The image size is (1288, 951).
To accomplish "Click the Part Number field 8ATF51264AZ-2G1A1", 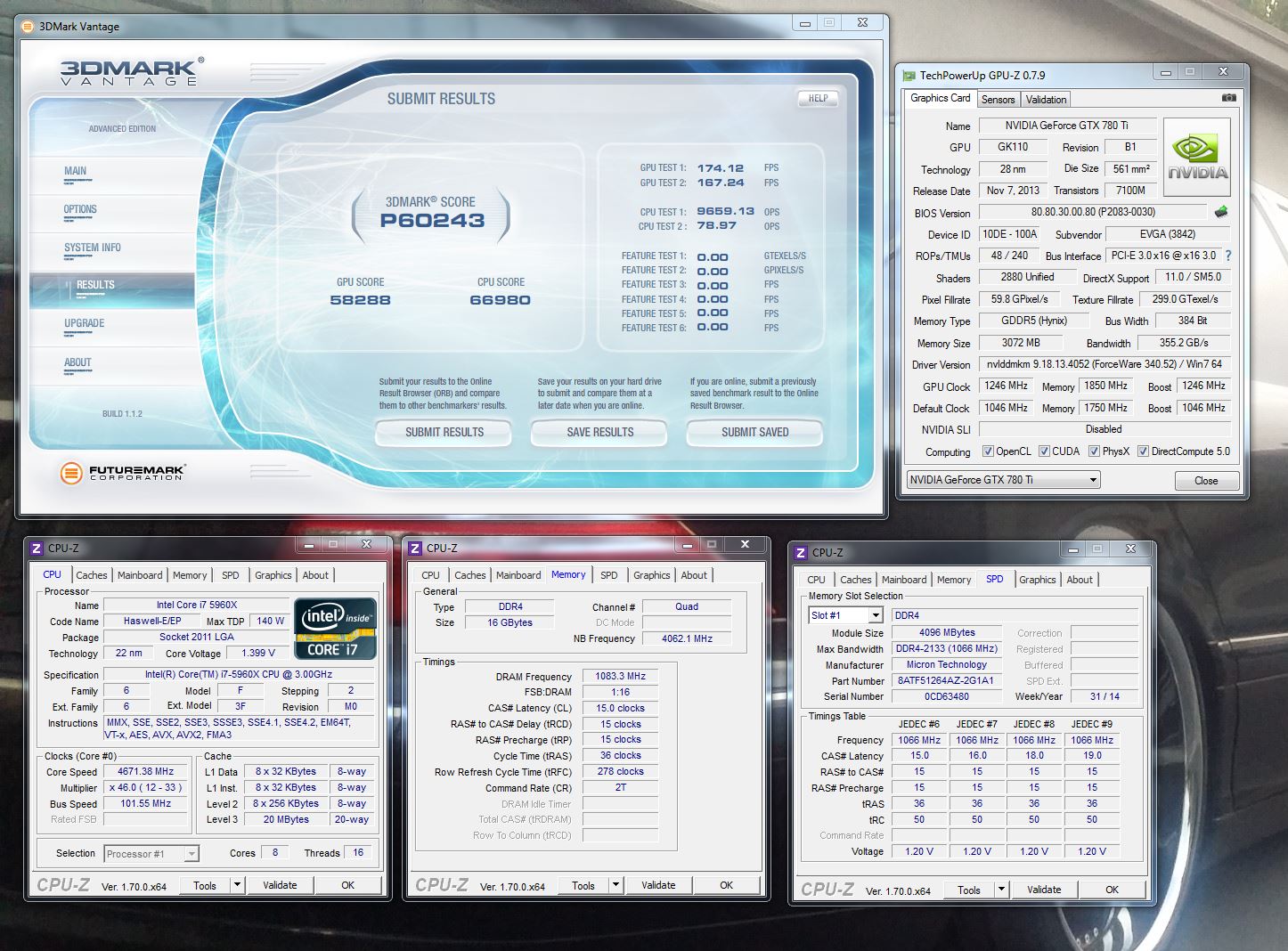I will [x=945, y=681].
